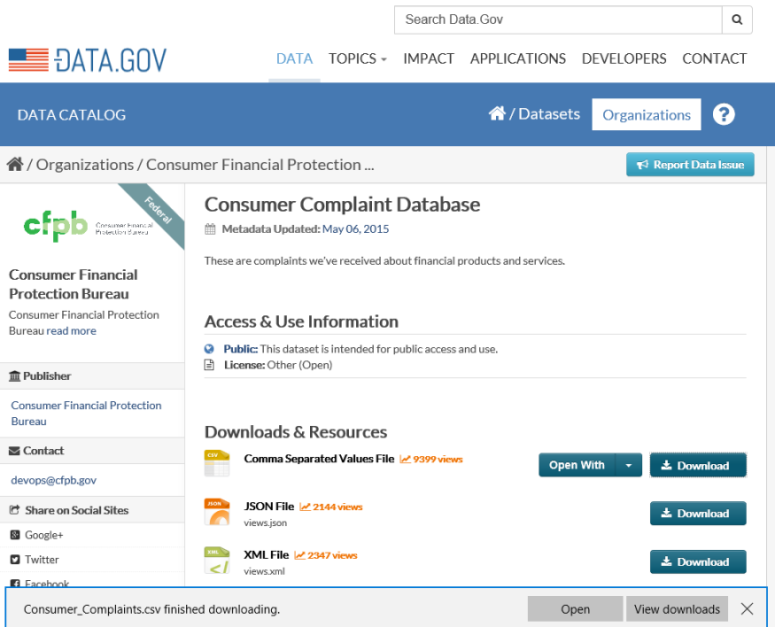This screenshot has height=627, width=775.
Task: Click the JSON file icon
Action: tap(217, 512)
